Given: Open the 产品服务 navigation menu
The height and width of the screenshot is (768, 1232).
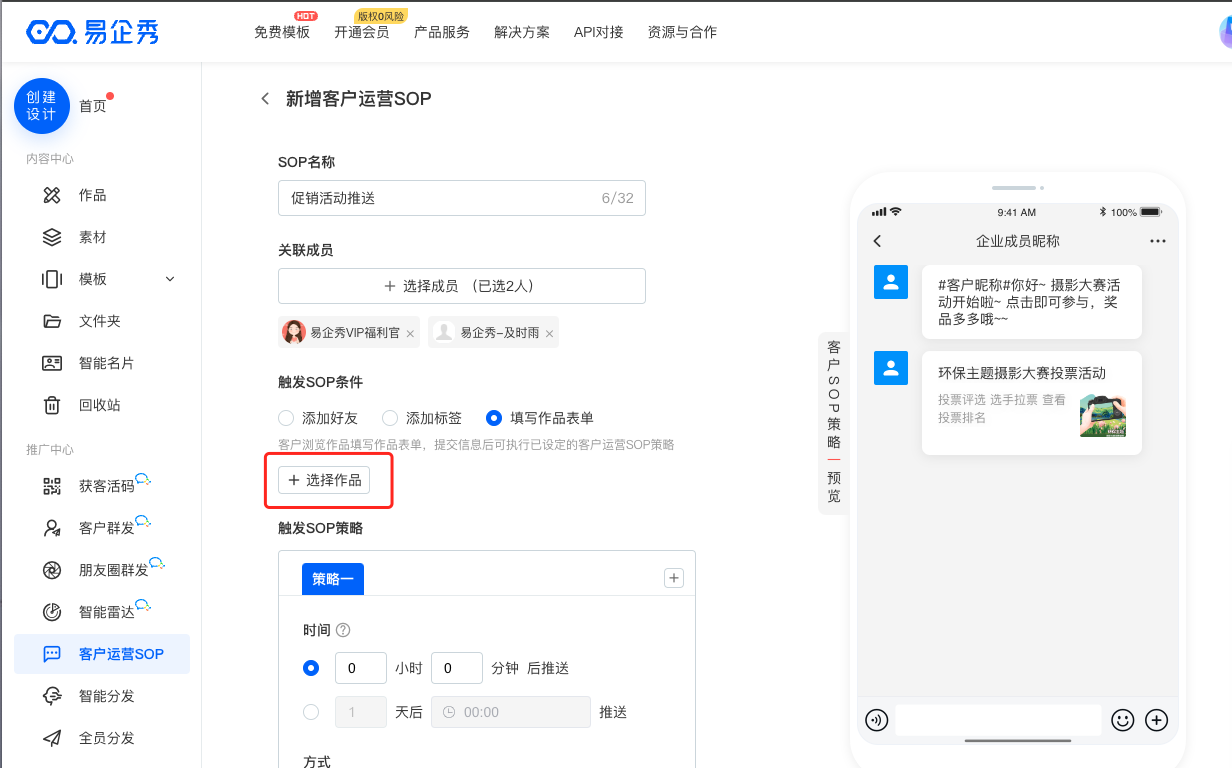Looking at the screenshot, I should pyautogui.click(x=441, y=32).
